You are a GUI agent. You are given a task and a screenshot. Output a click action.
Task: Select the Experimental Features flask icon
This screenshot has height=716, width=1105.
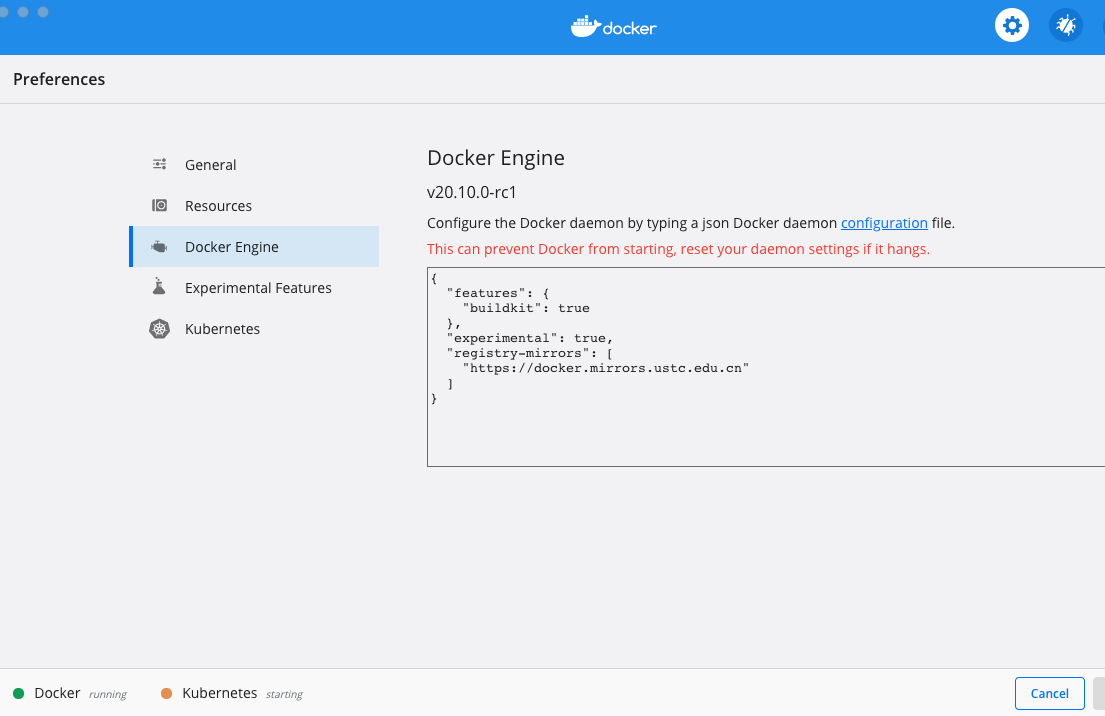pyautogui.click(x=159, y=287)
